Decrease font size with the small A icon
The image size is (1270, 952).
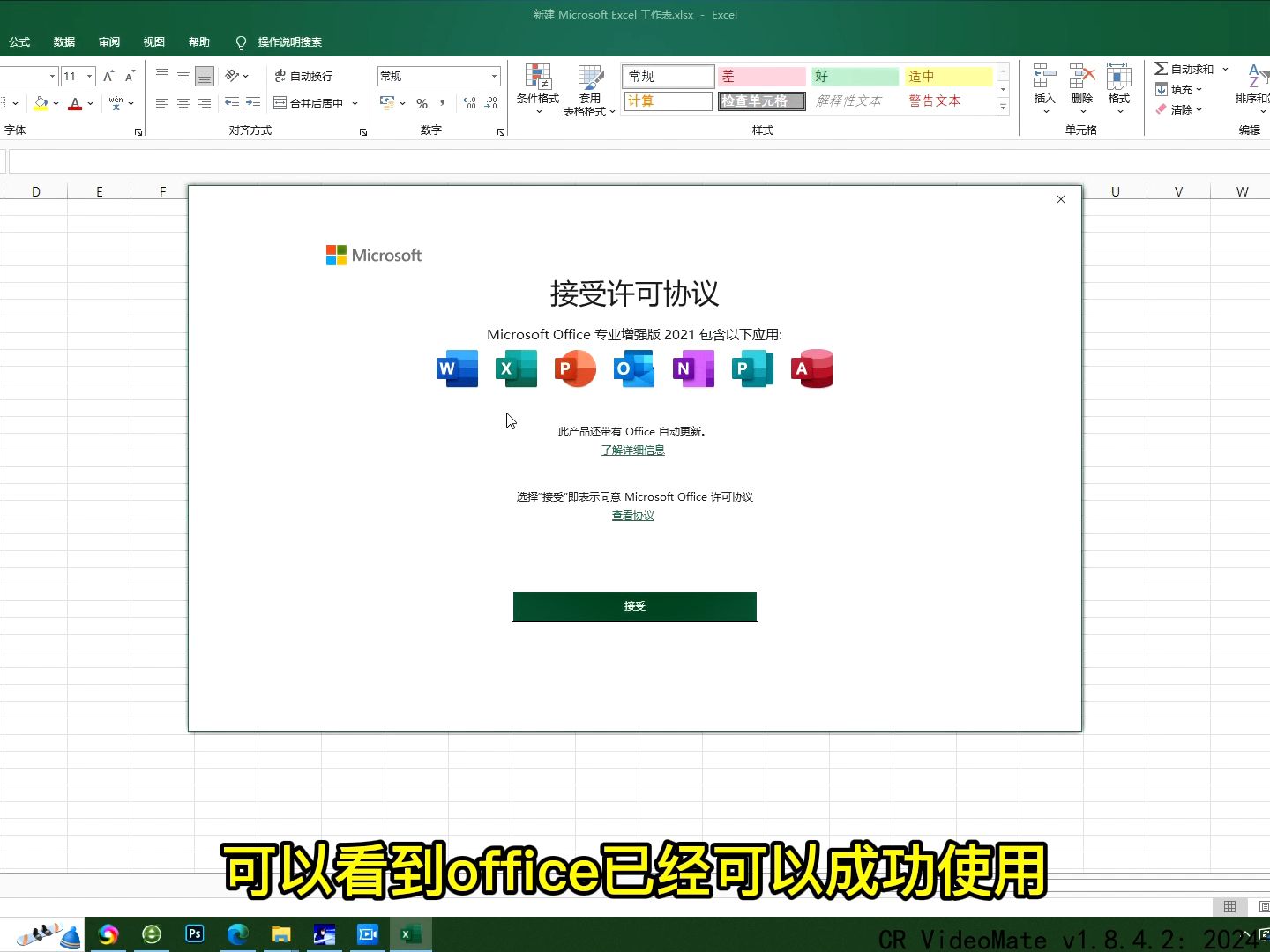click(130, 76)
